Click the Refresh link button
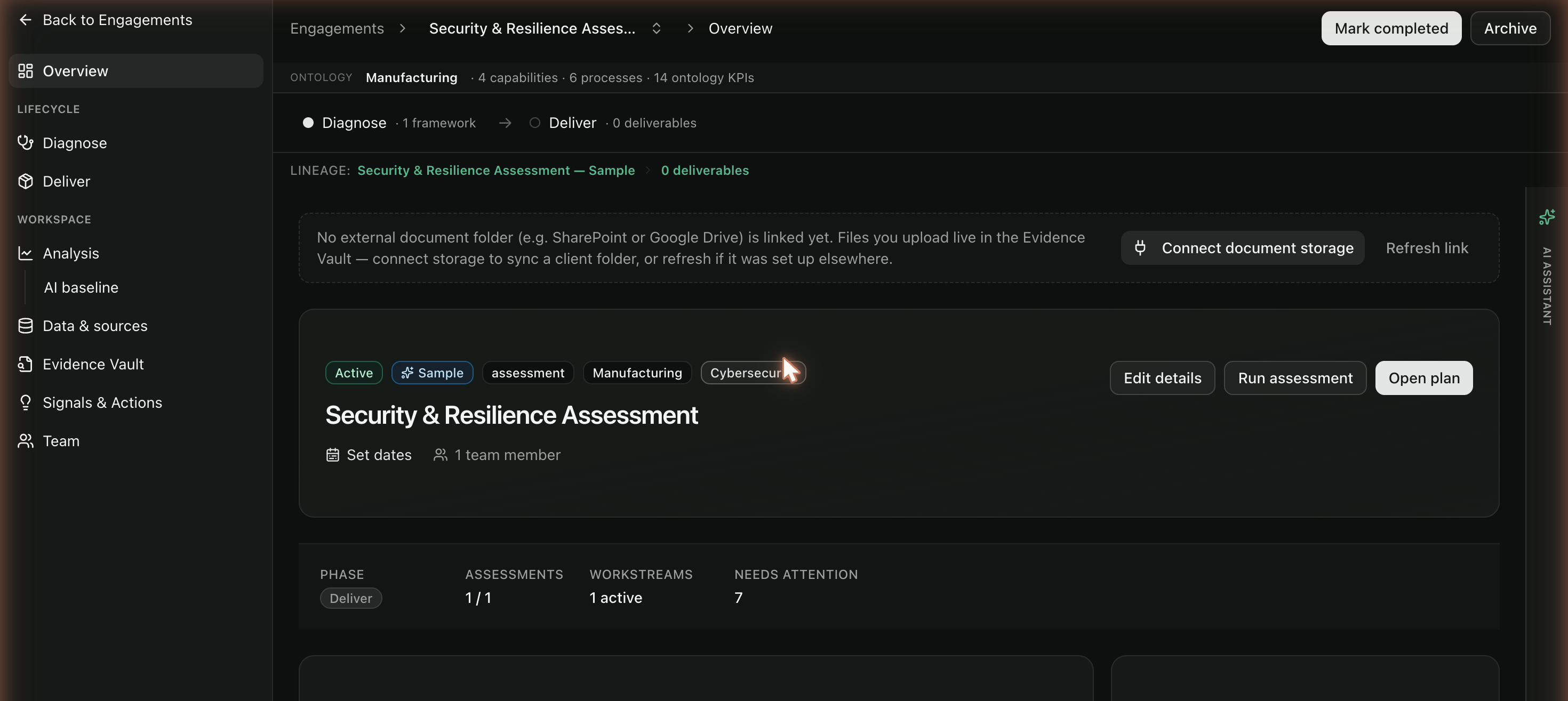 coord(1427,248)
